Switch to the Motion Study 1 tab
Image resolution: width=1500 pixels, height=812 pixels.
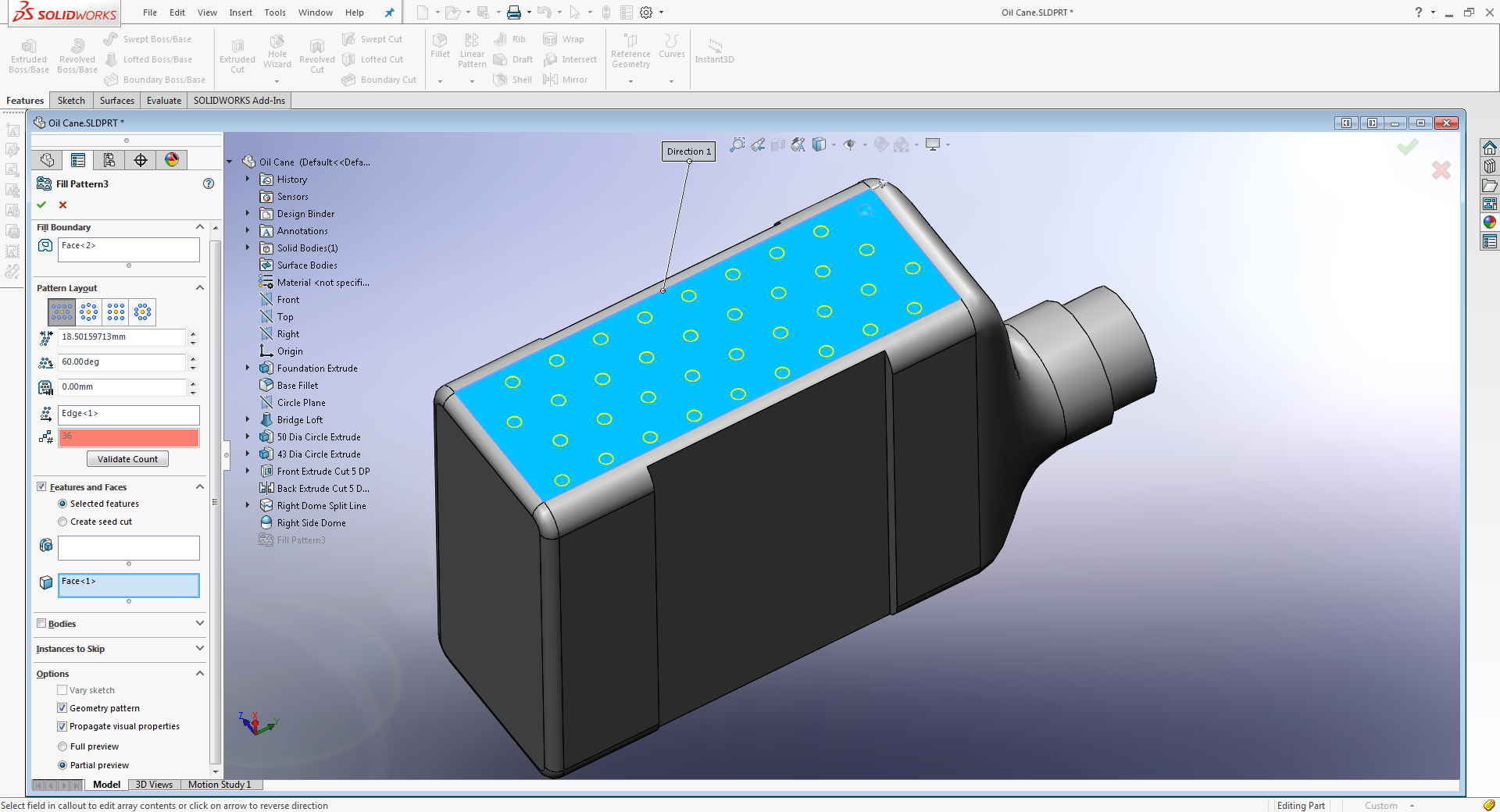pos(220,785)
